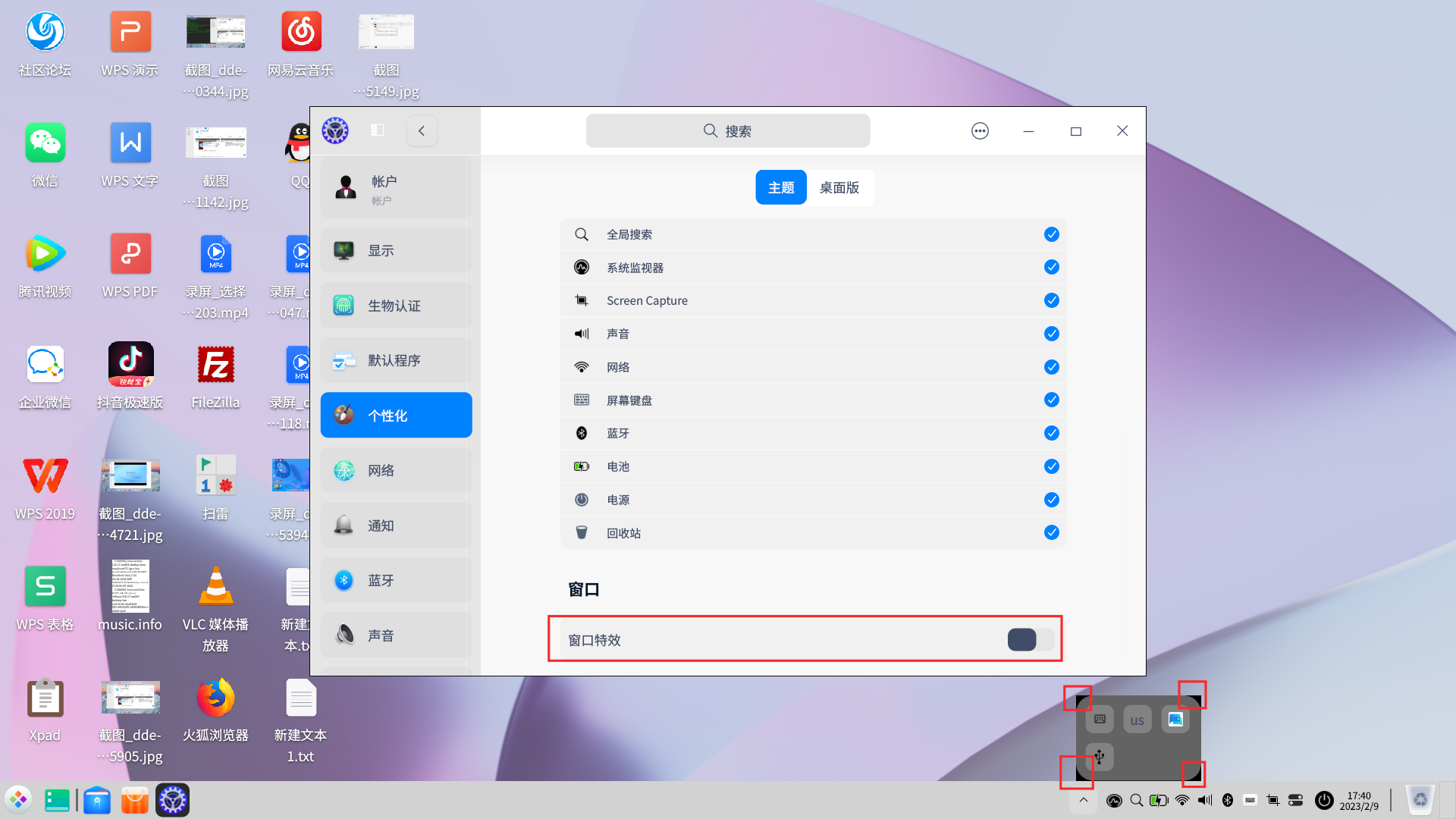Image resolution: width=1456 pixels, height=819 pixels.
Task: Uncheck the 回收站 plugin checkbox
Action: [x=1051, y=532]
